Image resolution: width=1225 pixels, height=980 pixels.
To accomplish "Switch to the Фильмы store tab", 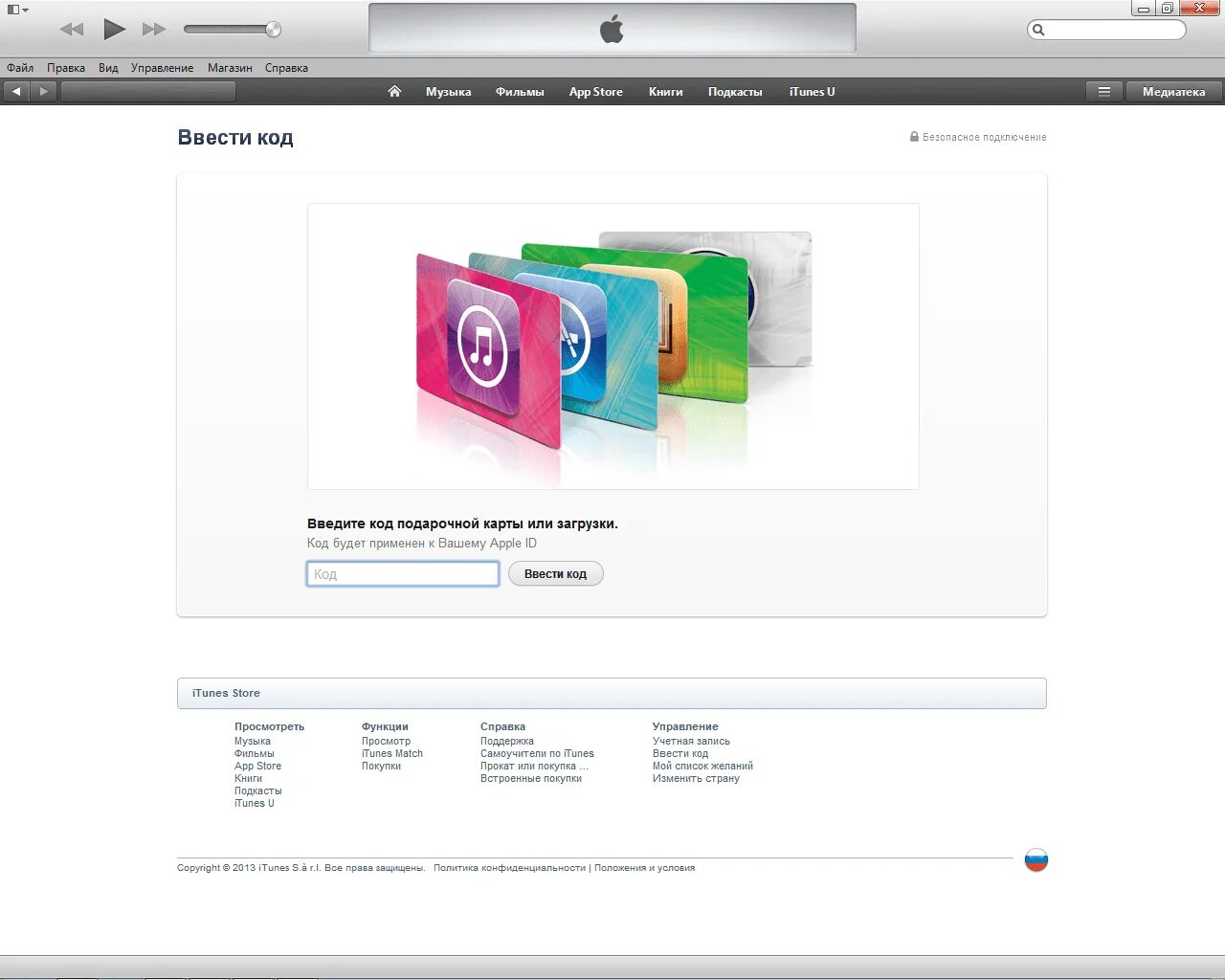I will click(520, 92).
